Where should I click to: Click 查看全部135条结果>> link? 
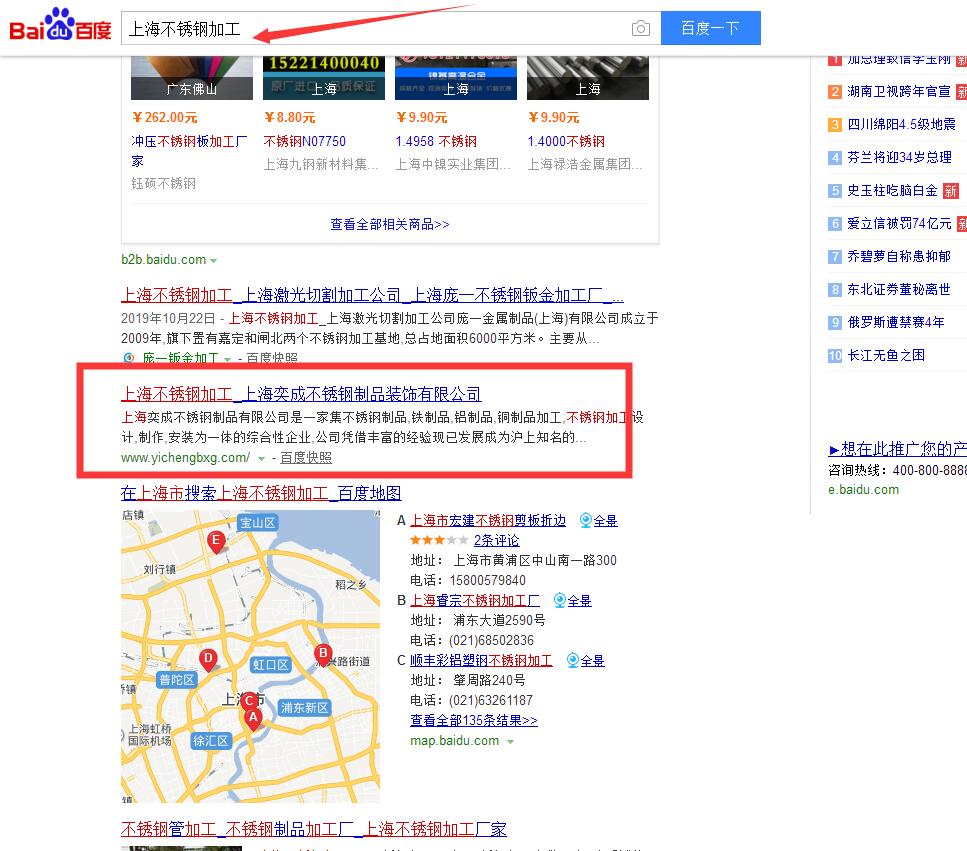[474, 720]
